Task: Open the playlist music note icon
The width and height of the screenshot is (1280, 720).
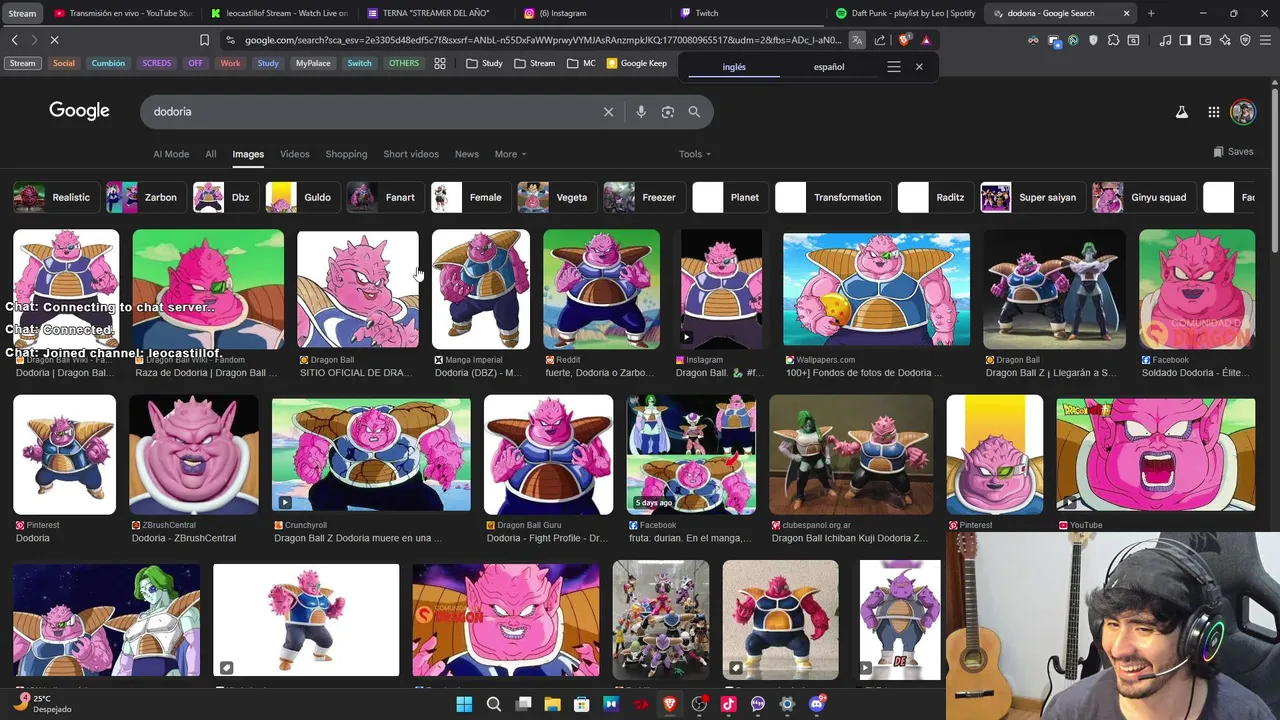Action: pyautogui.click(x=1165, y=40)
